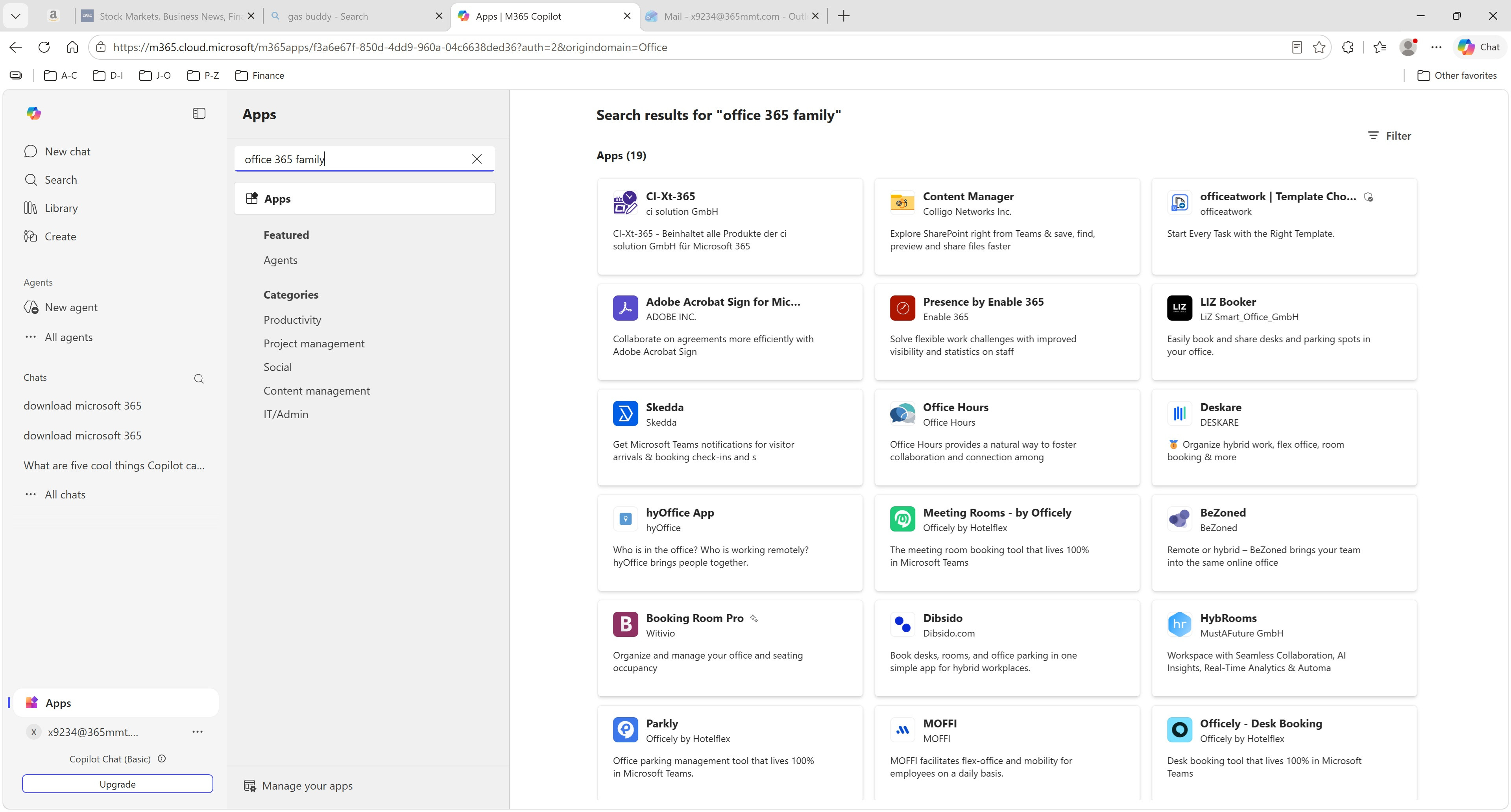Search chats with magnifier icon

[199, 379]
